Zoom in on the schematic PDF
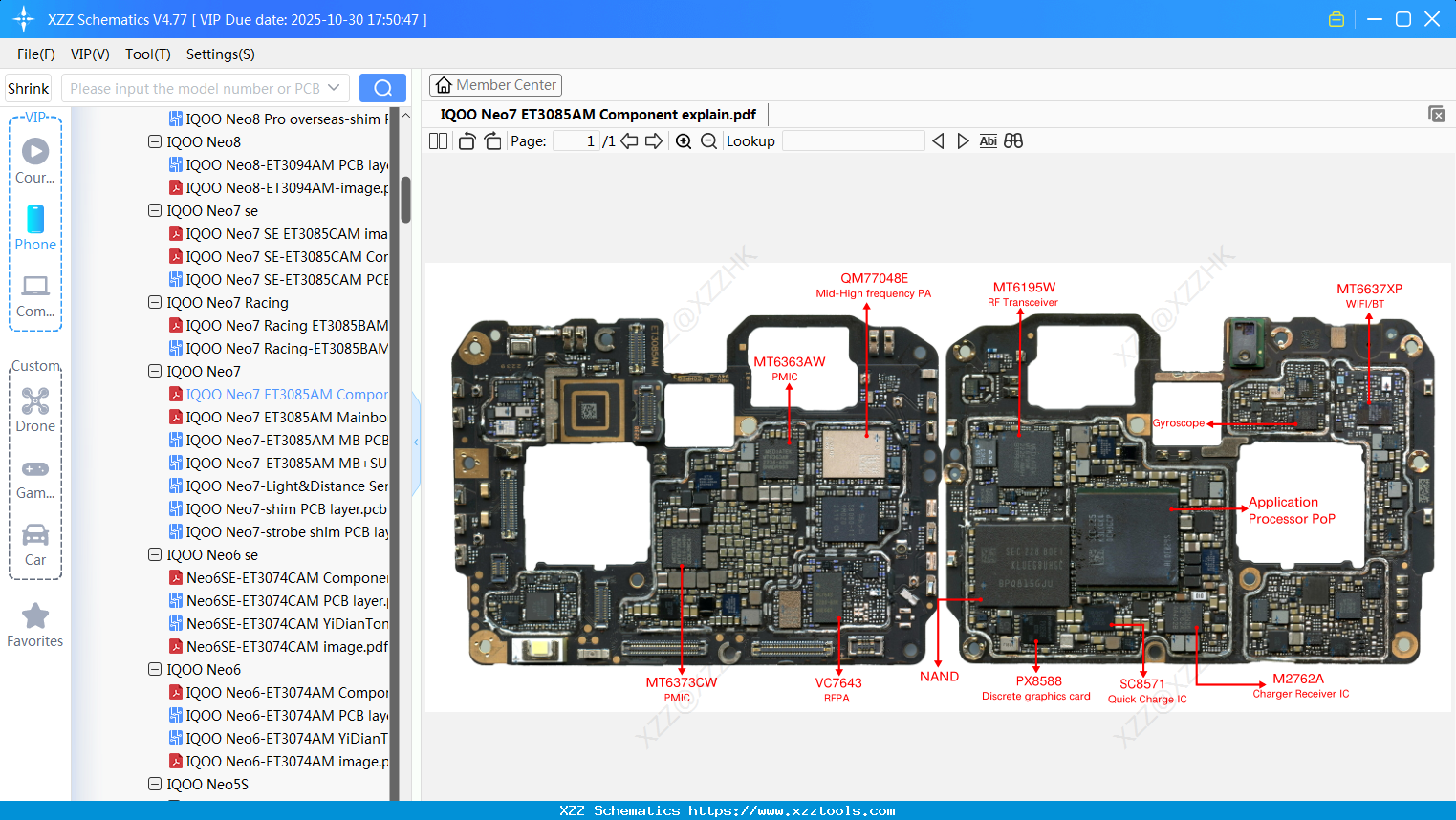The image size is (1456, 820). point(684,140)
